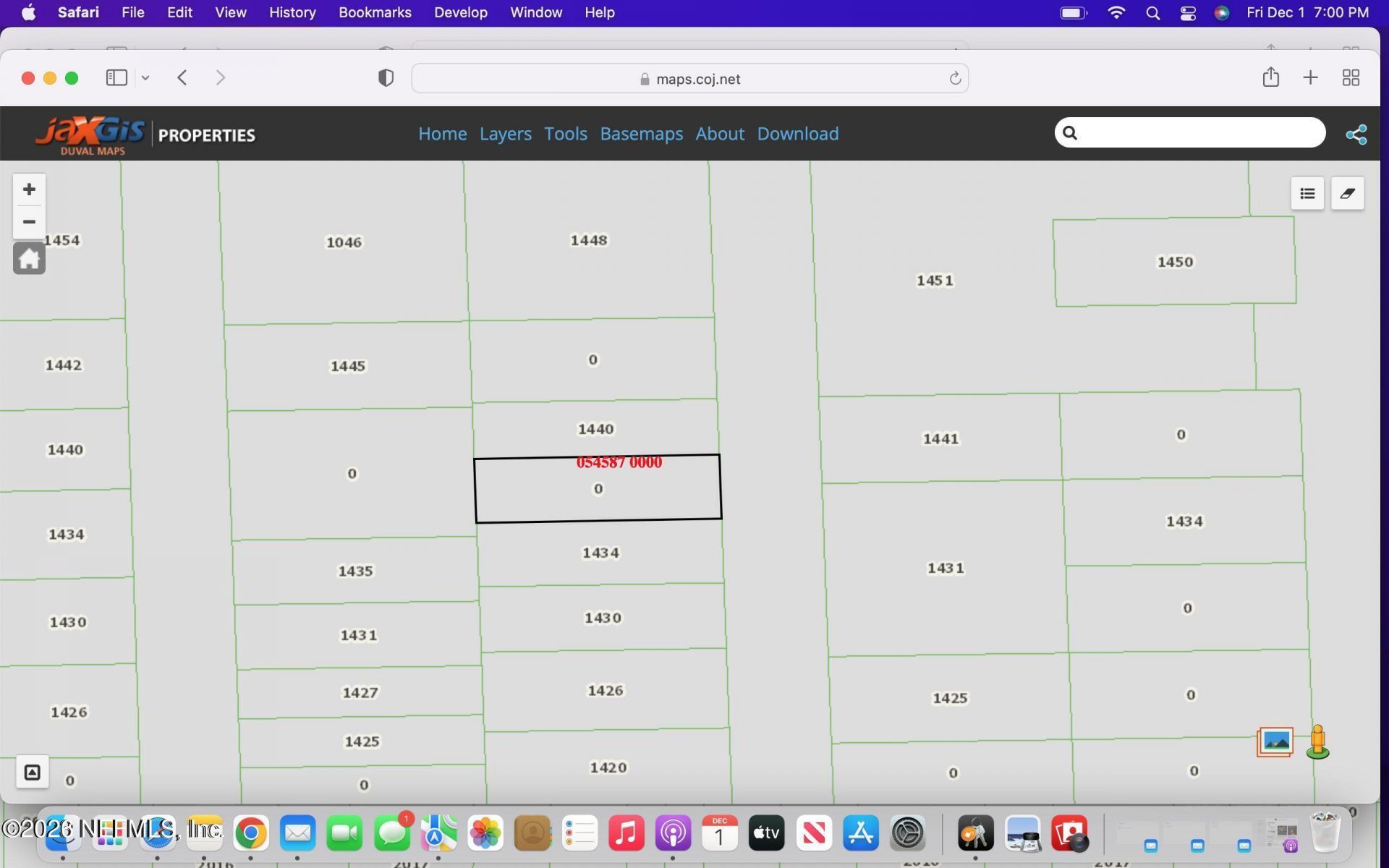This screenshot has width=1389, height=868.
Task: Open the map legend list icon
Action: point(1307,193)
